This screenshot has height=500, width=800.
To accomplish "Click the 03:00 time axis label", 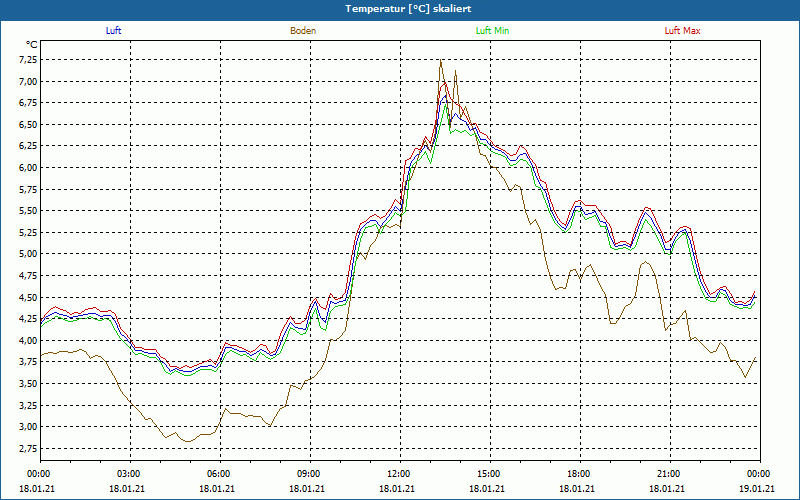I will [x=131, y=474].
